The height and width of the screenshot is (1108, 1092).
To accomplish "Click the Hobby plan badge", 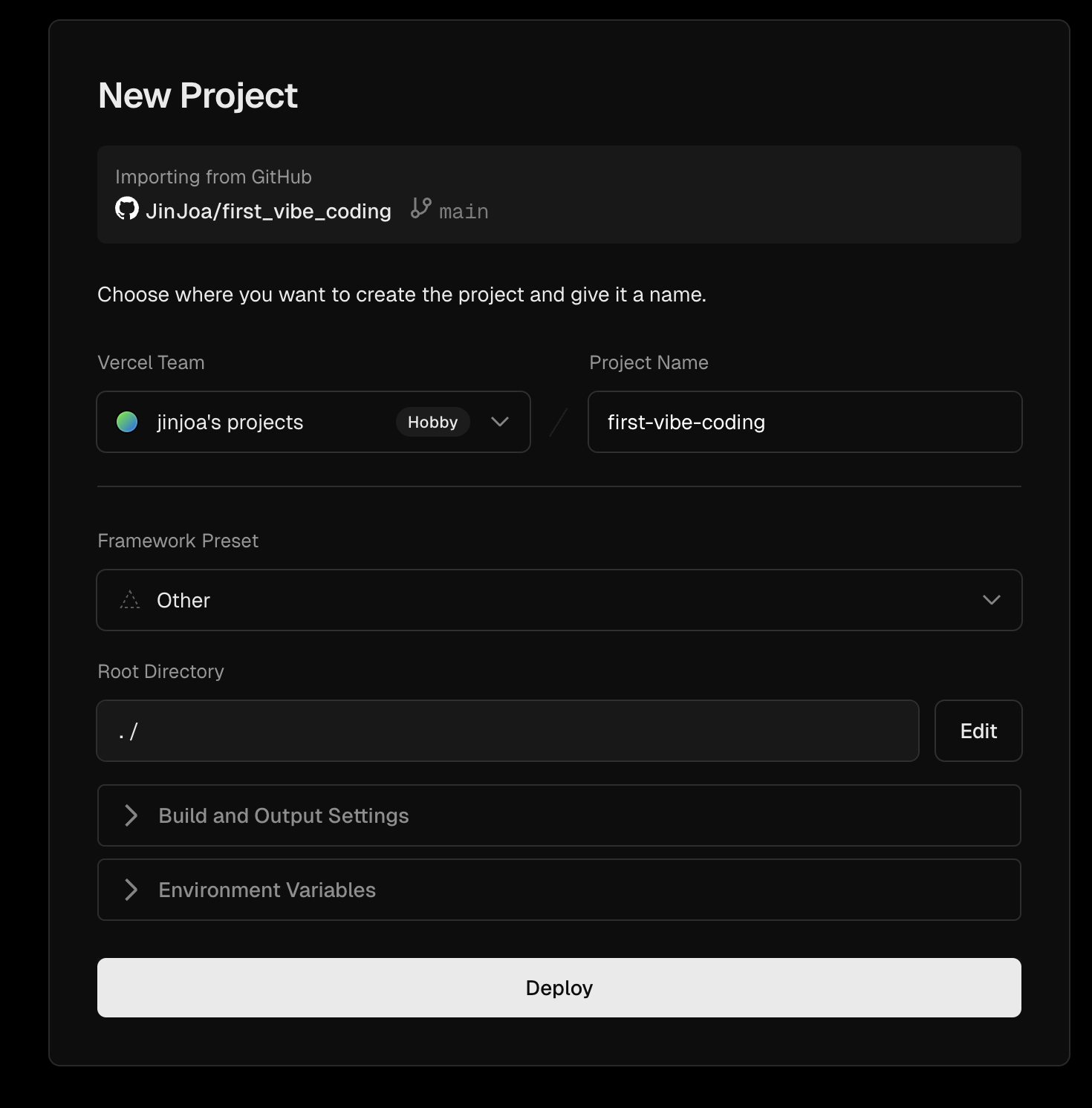I will (x=432, y=422).
